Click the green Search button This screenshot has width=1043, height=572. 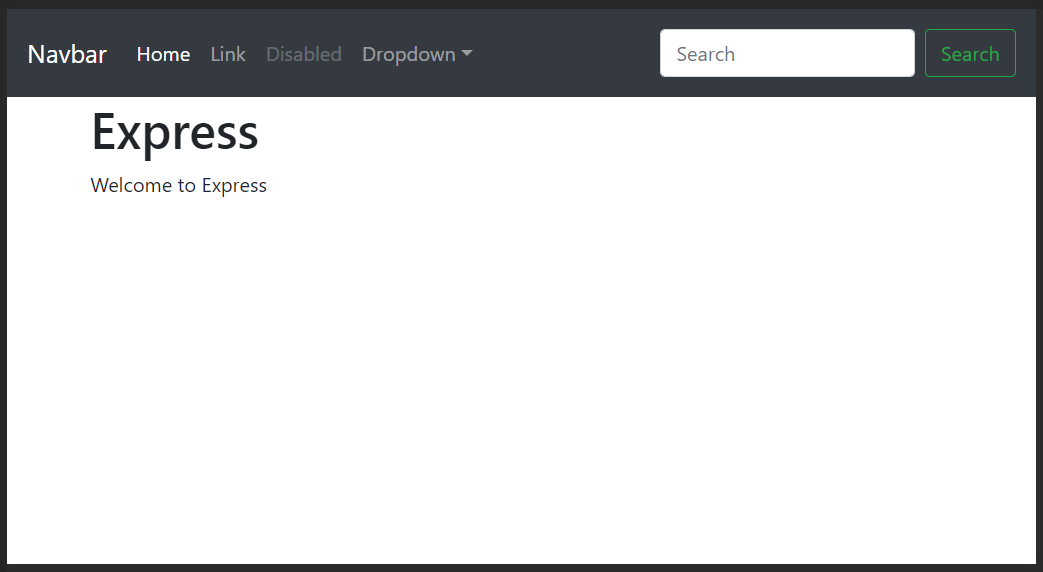coord(970,53)
